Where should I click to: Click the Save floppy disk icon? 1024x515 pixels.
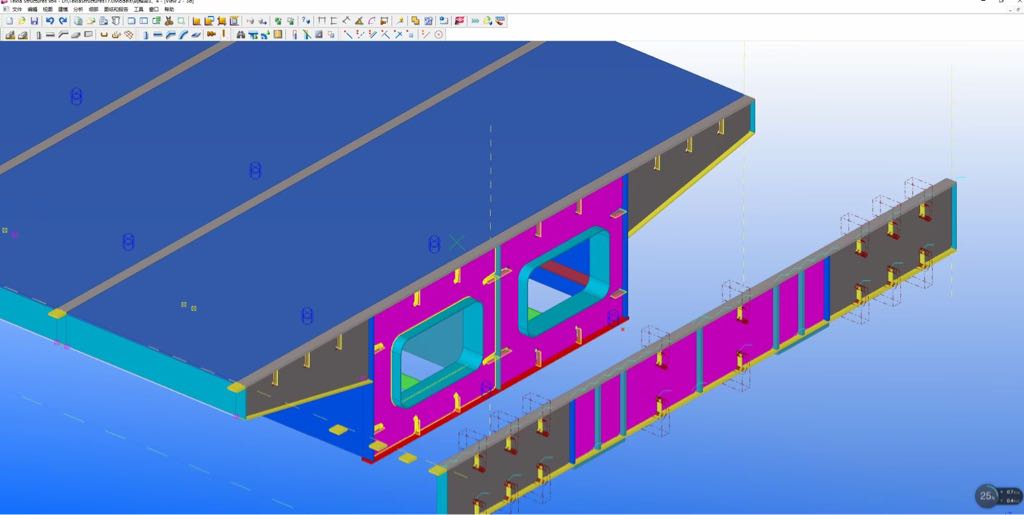[x=34, y=21]
